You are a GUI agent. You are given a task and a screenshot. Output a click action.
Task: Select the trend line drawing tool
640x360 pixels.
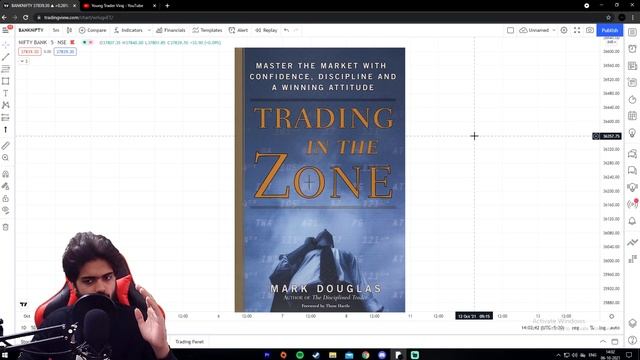tap(6, 57)
